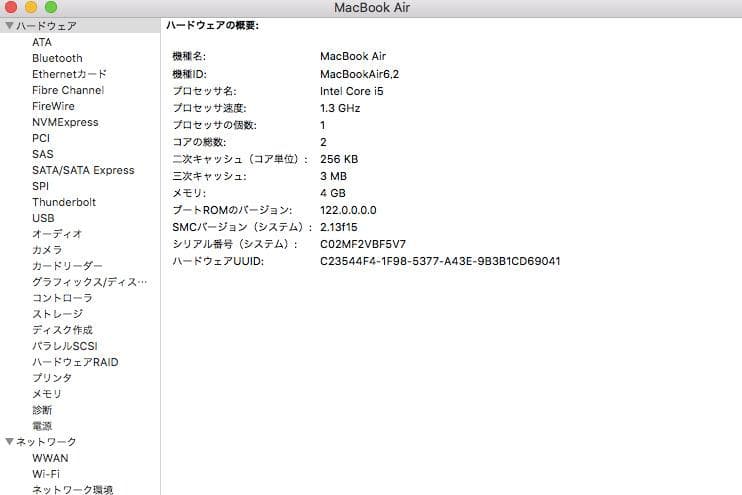The width and height of the screenshot is (742, 495).
Task: Click the プロセッサの個数 label
Action: [214, 125]
